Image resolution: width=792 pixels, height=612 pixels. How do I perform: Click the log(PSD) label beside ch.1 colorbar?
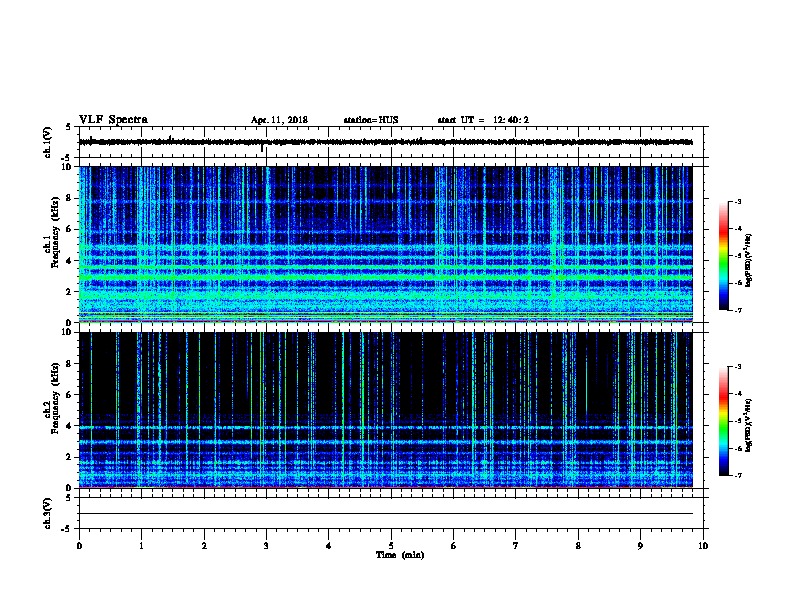point(748,260)
